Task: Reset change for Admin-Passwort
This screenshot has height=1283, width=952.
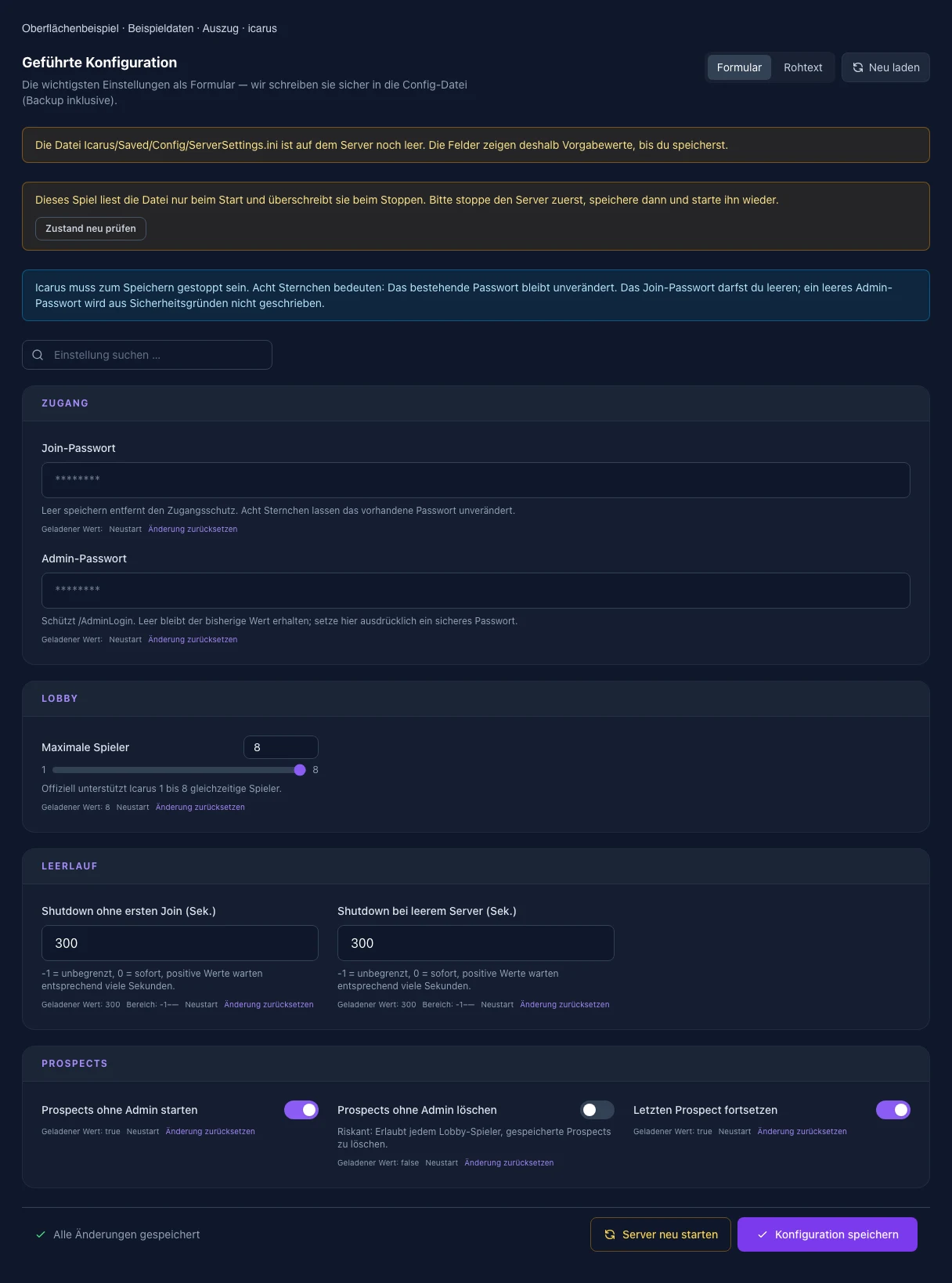Action: 193,640
